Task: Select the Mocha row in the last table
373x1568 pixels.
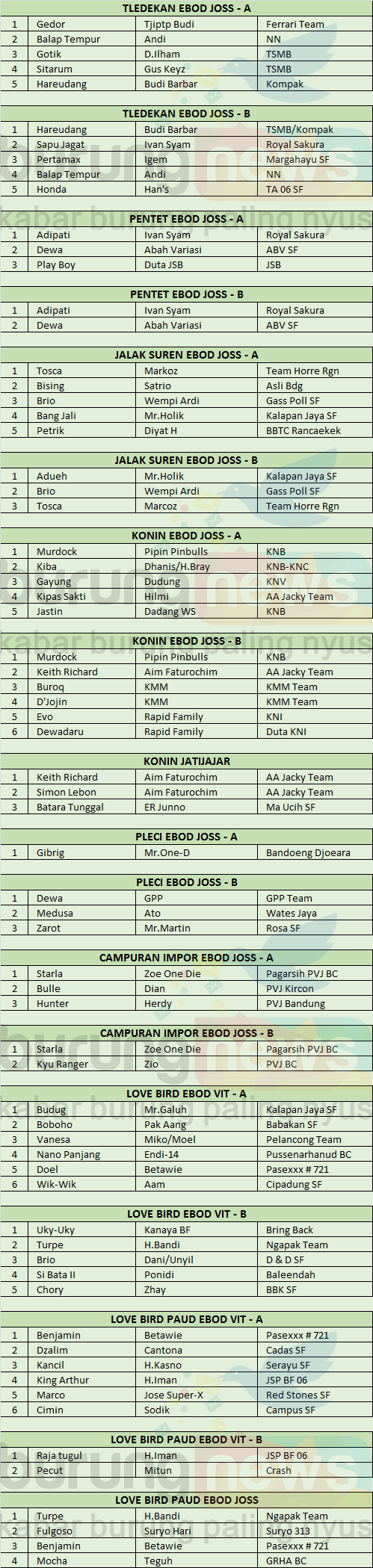Action: click(x=186, y=1561)
